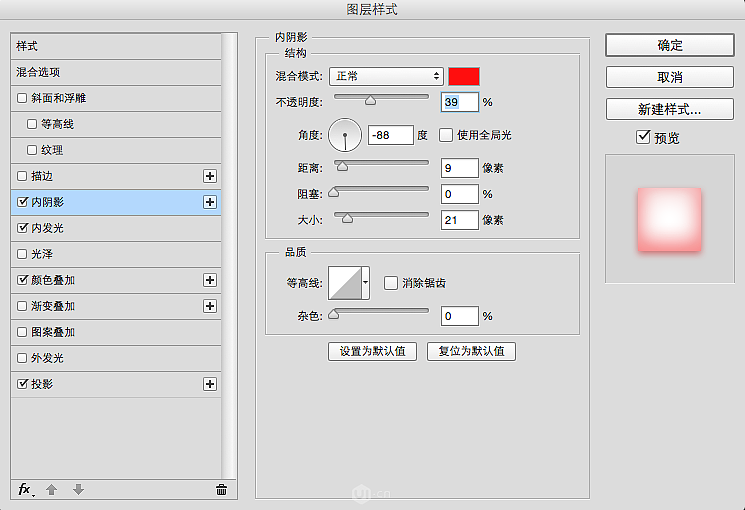Add another 颜色叠加 effect with its plus icon
Image resolution: width=745 pixels, height=510 pixels.
click(x=210, y=280)
